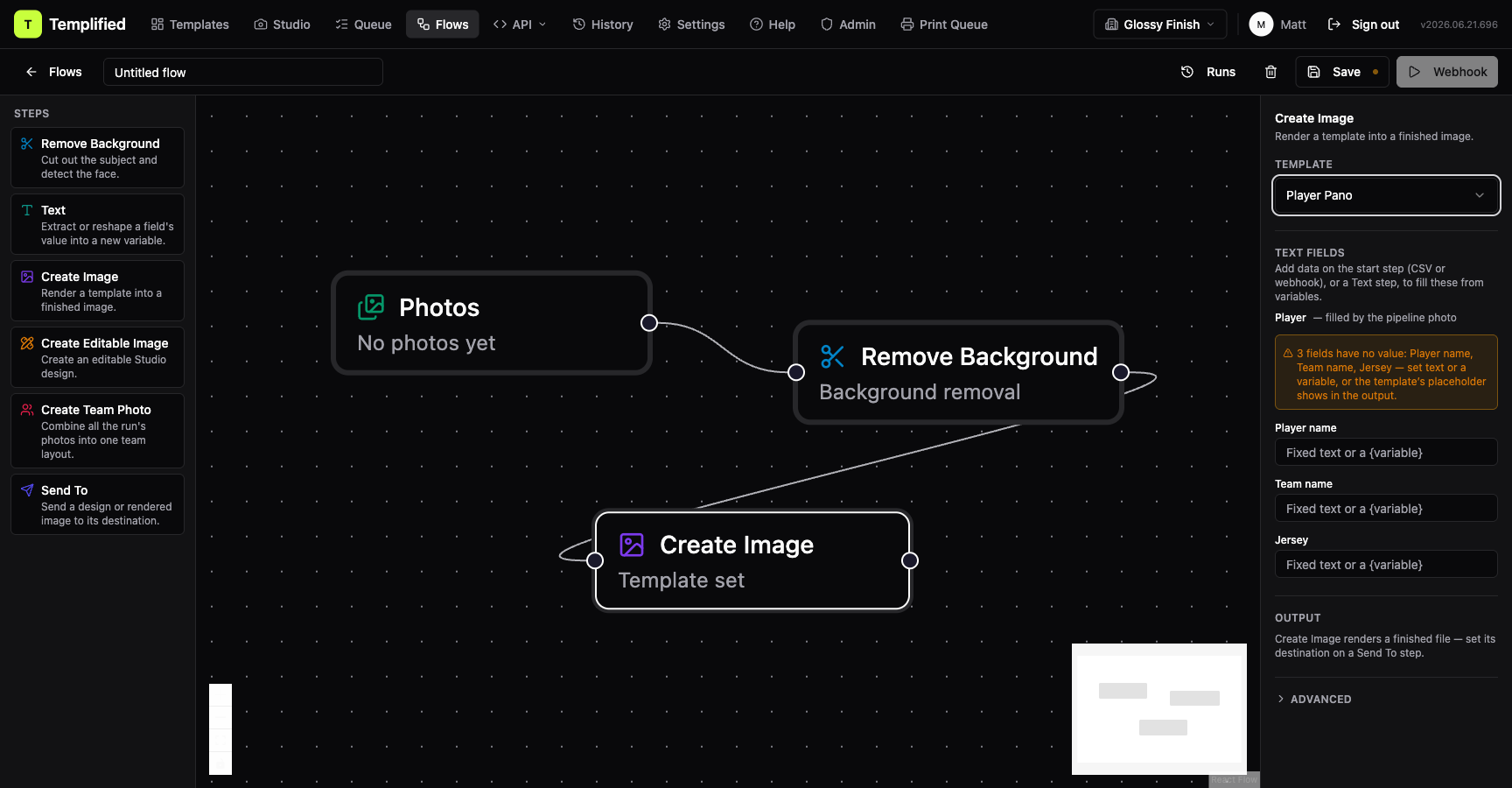Add a Send To step from the sidebar

[97, 504]
